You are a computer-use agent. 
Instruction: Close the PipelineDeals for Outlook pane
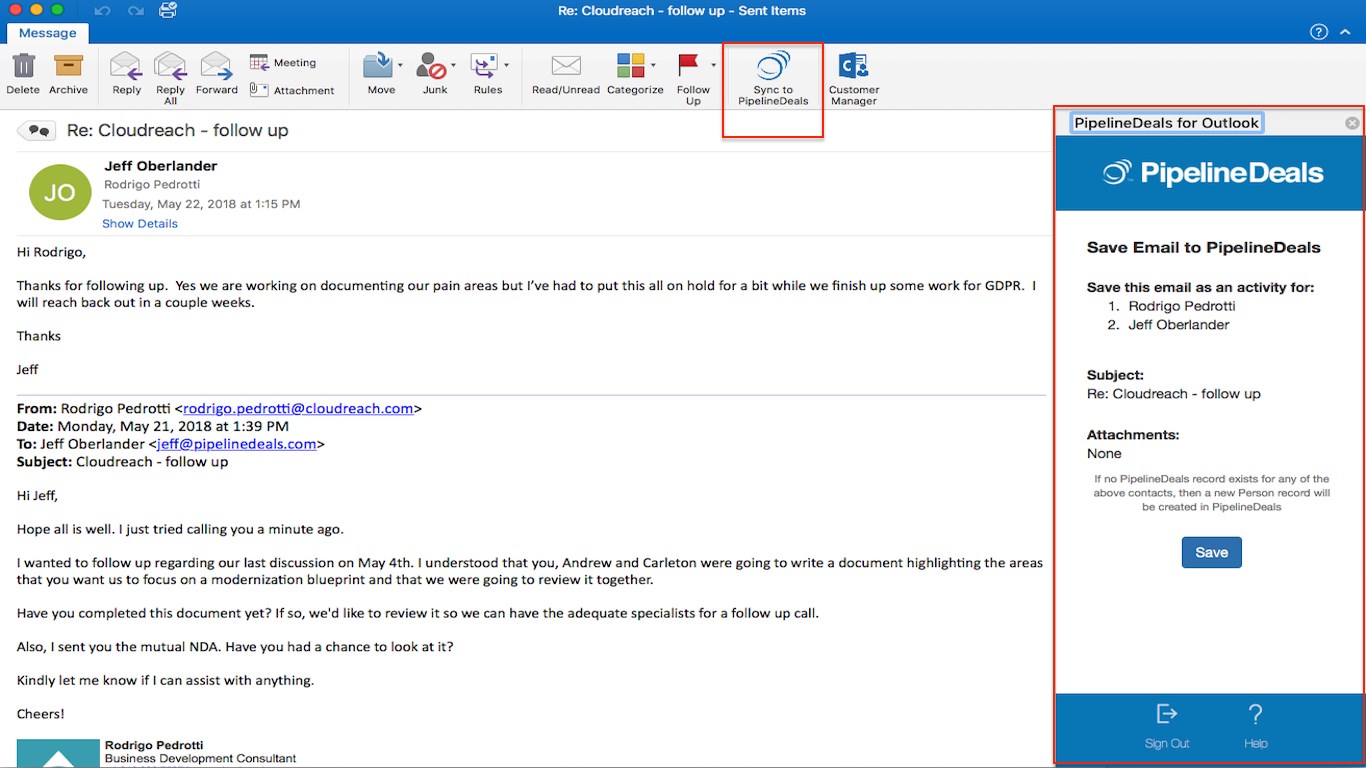pos(1352,123)
